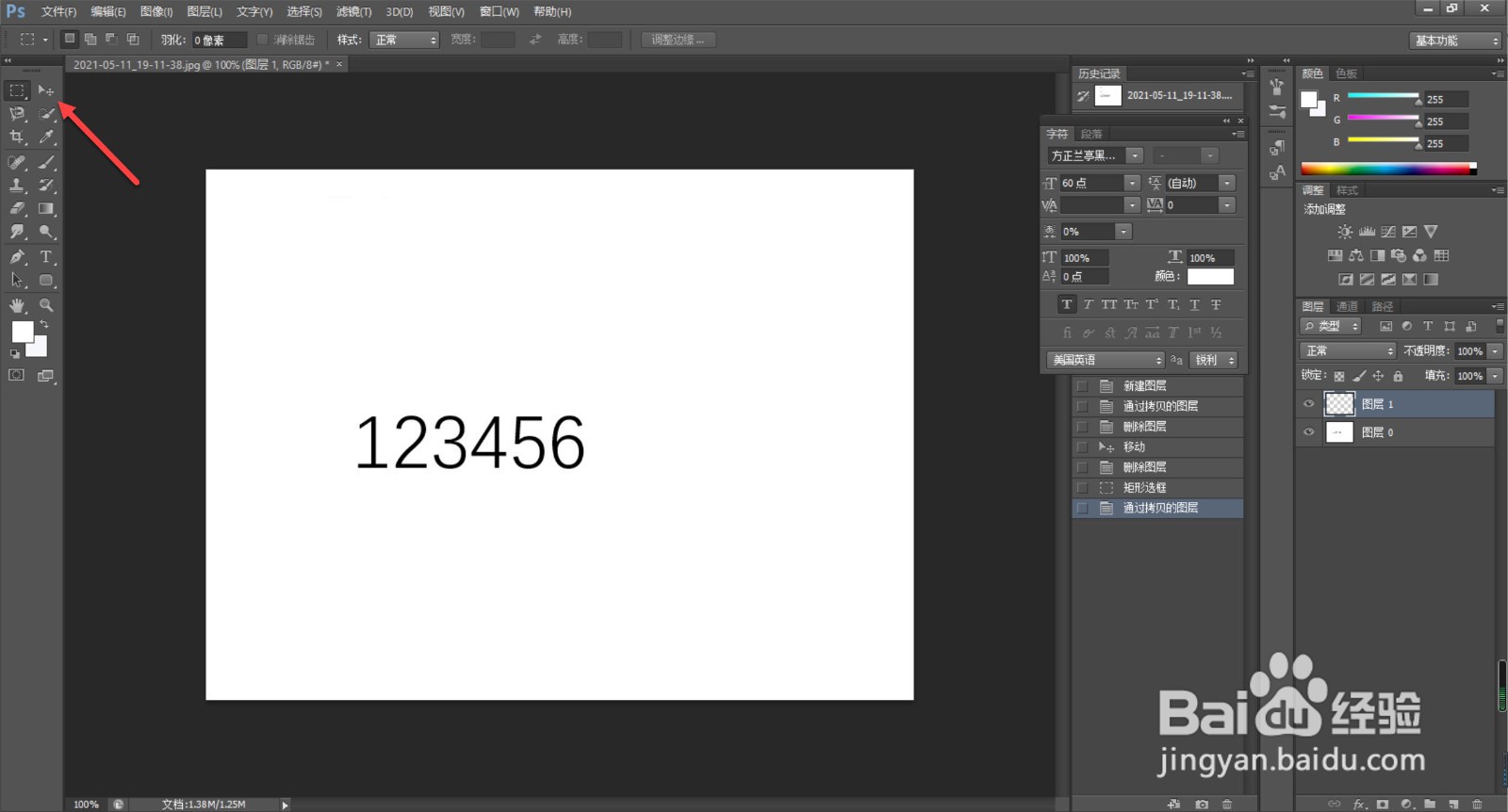This screenshot has height=812, width=1508.
Task: Toggle lock transparent pixels
Action: [1339, 376]
